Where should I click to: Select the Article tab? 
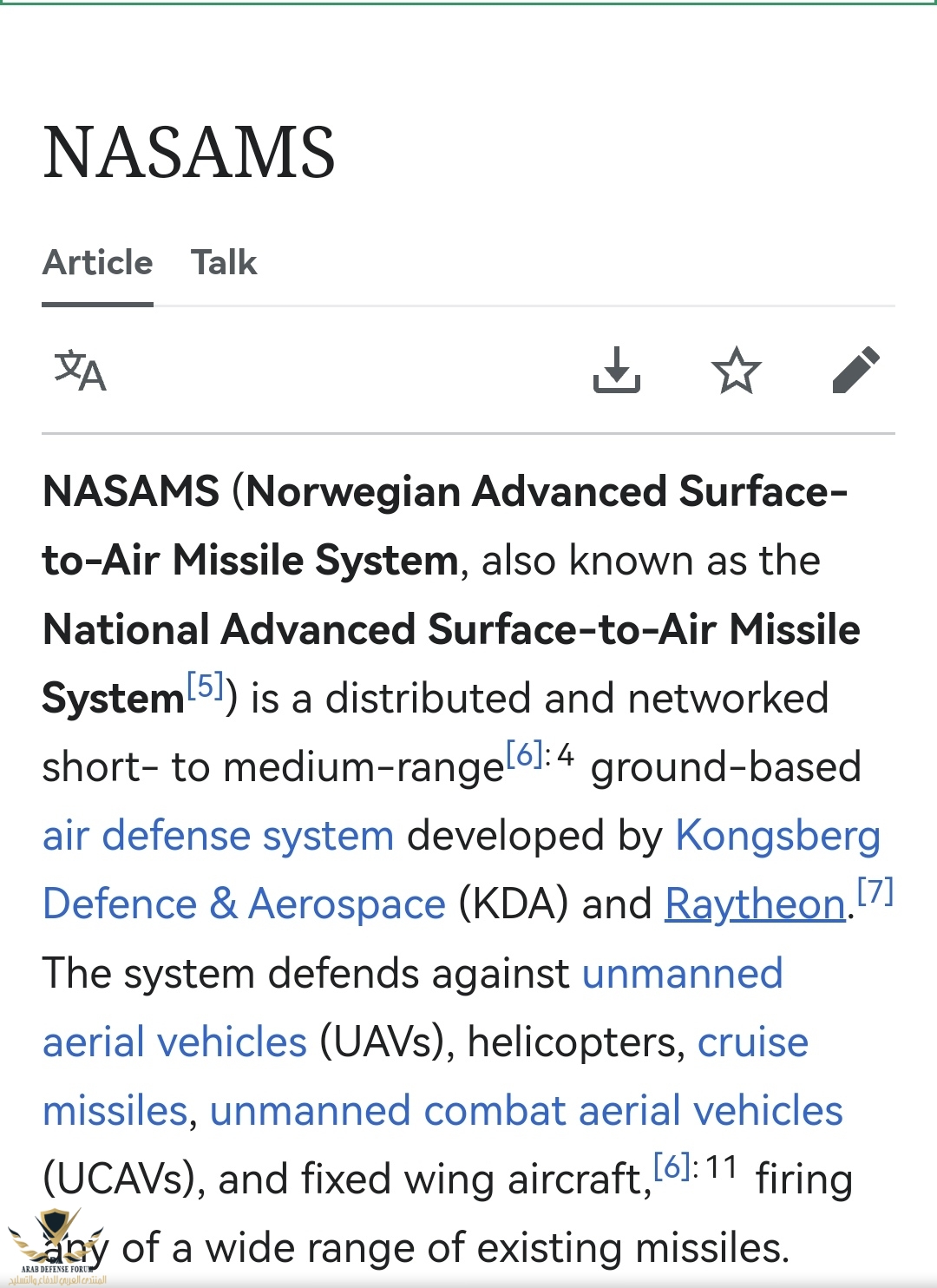[98, 263]
